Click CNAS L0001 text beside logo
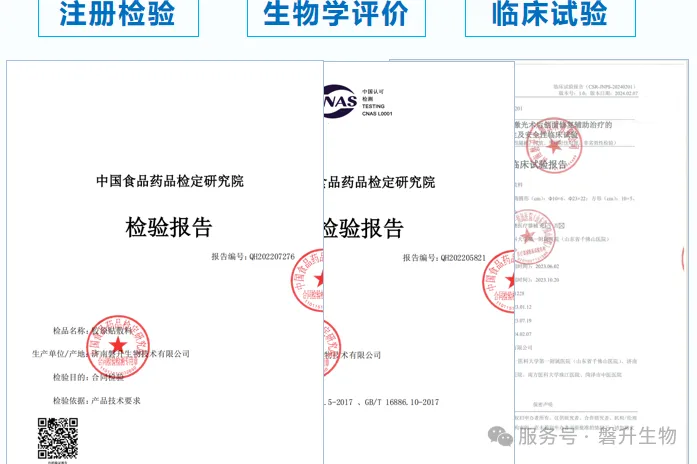This screenshot has width=697, height=464. click(377, 114)
